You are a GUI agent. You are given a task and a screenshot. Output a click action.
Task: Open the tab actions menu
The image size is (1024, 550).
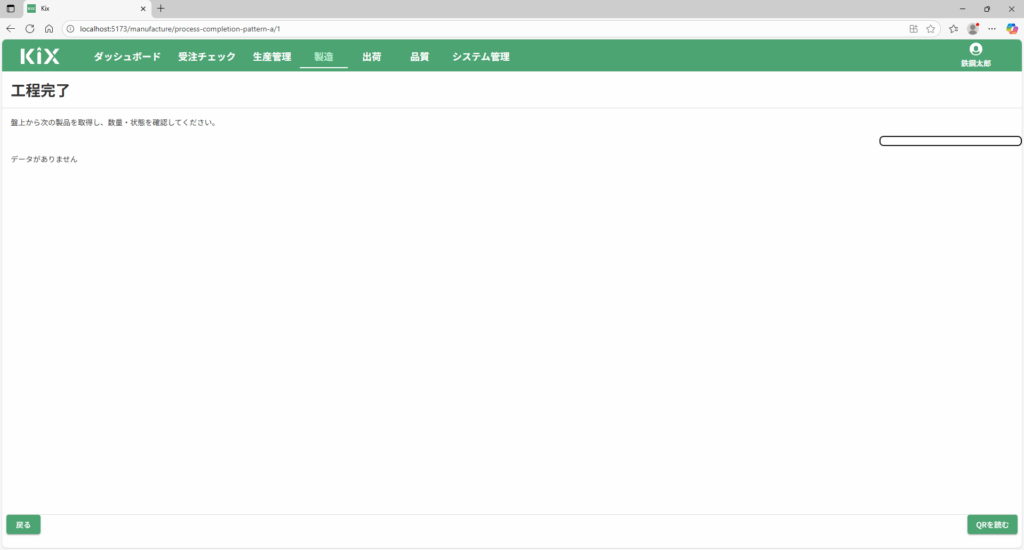click(11, 8)
